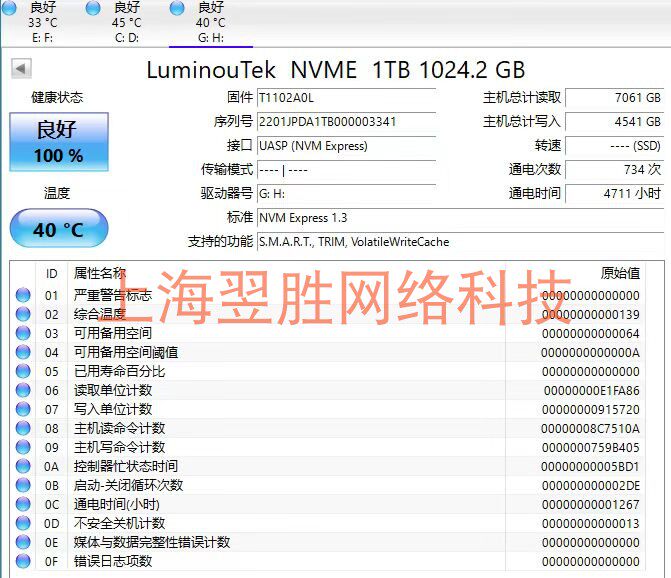
Task: Select the C: D: drive tab
Action: [127, 22]
